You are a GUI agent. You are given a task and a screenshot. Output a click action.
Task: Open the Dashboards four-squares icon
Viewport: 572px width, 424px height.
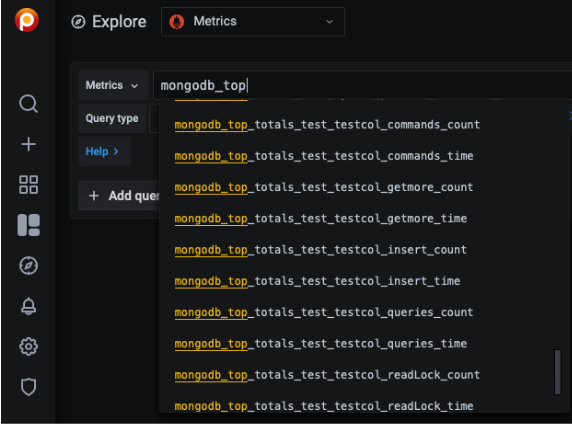pos(28,184)
